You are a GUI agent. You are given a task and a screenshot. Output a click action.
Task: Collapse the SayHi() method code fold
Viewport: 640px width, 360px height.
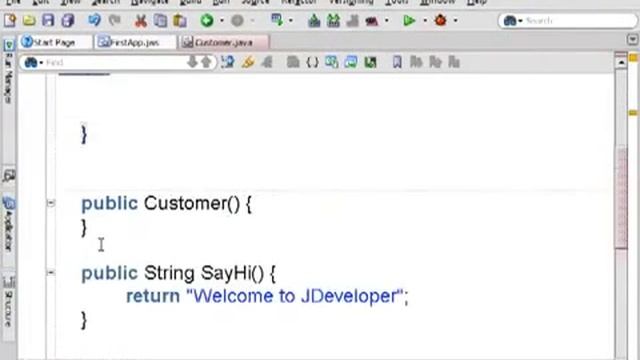[x=51, y=272]
